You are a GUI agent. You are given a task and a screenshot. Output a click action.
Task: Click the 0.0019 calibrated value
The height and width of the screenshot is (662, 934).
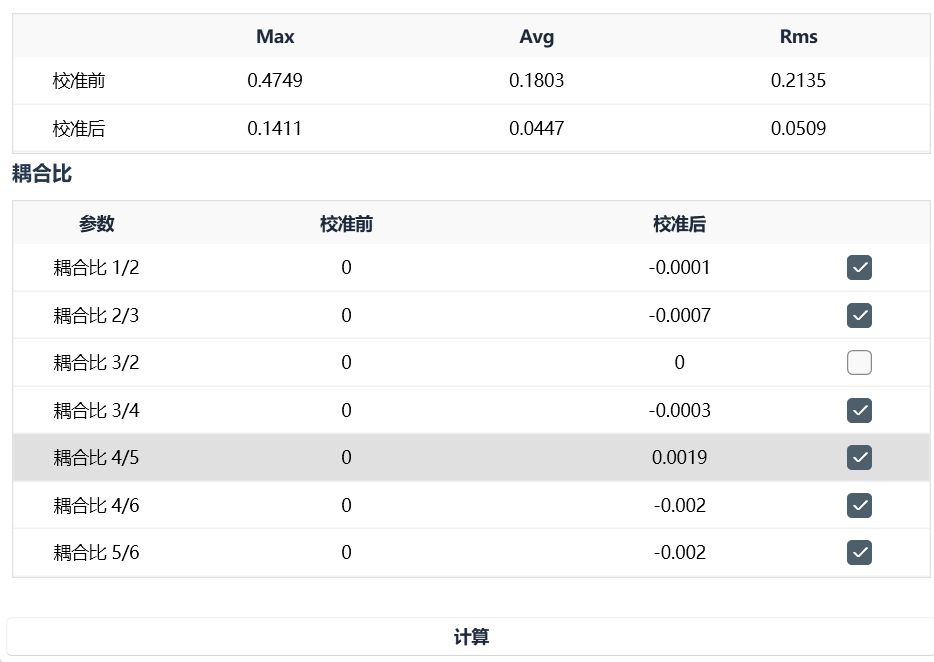click(x=679, y=458)
